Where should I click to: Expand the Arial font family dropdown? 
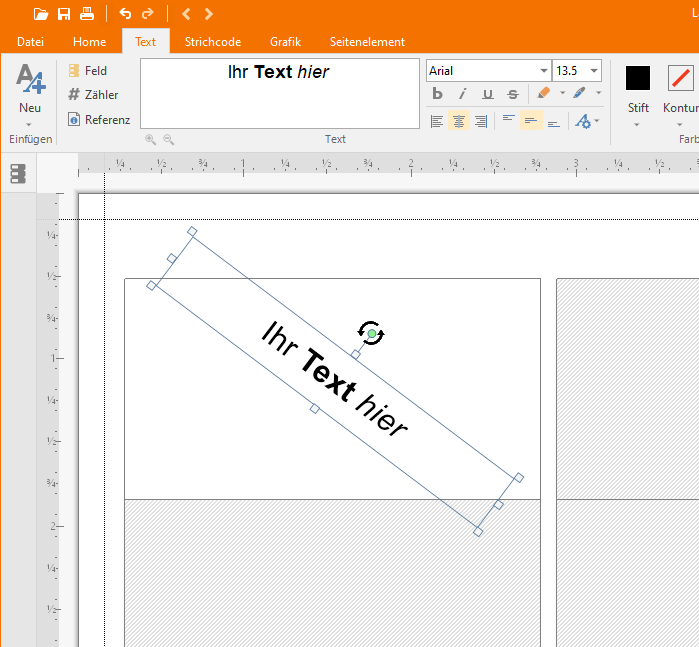[x=543, y=71]
